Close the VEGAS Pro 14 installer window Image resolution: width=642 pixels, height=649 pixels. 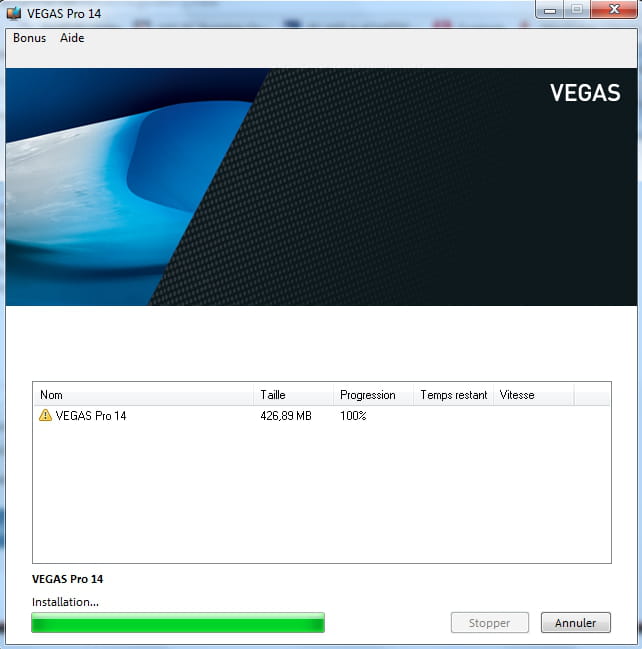pos(614,10)
